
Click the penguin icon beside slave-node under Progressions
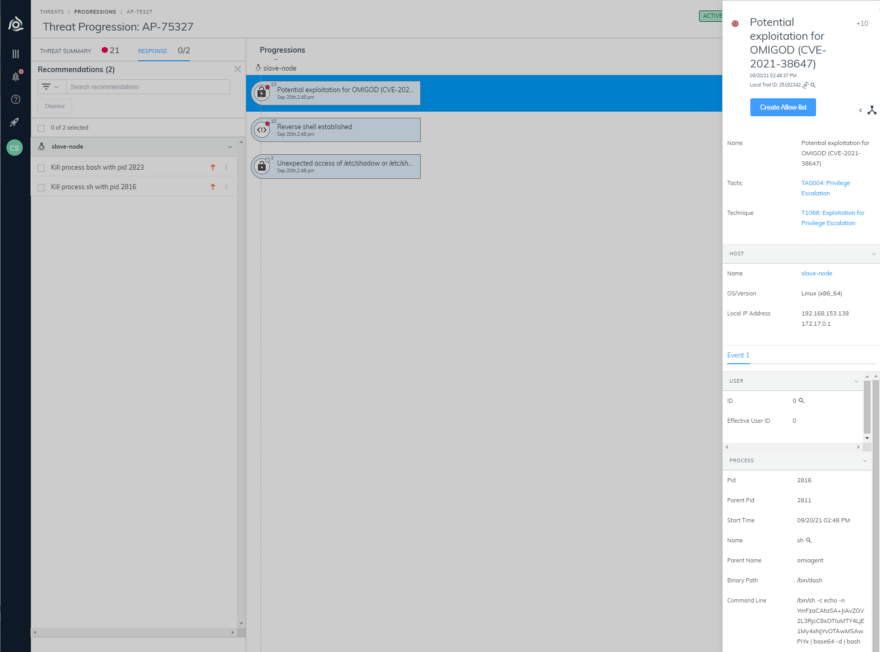(x=258, y=68)
